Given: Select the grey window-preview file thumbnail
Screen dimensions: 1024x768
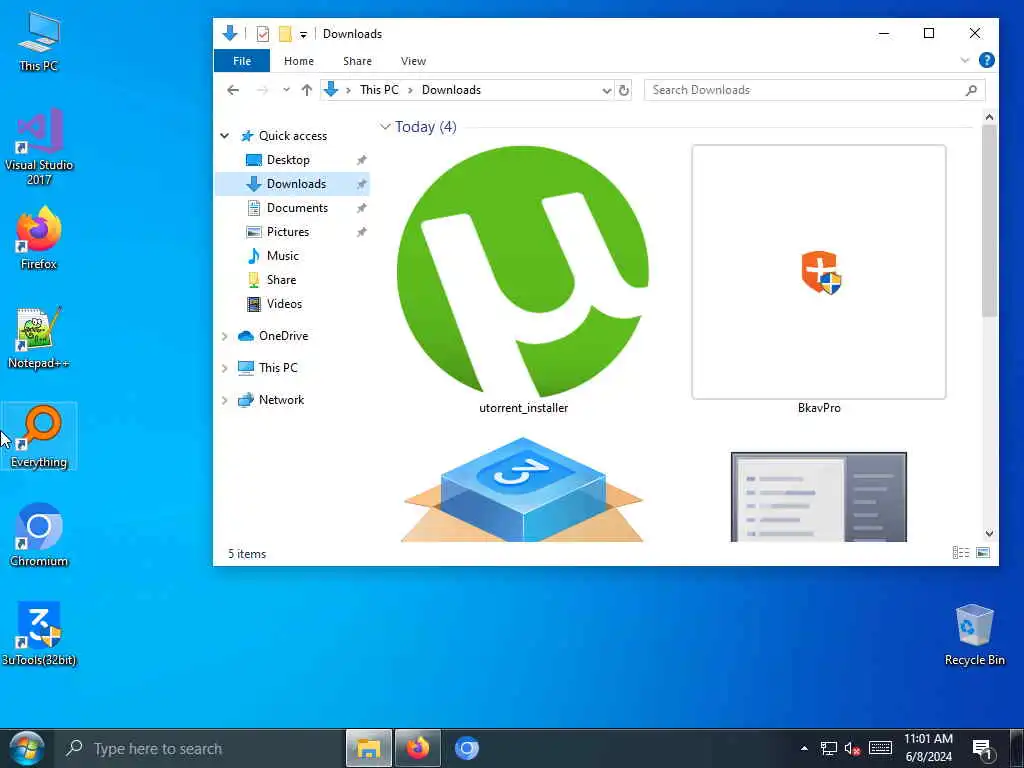Looking at the screenshot, I should coord(818,496).
